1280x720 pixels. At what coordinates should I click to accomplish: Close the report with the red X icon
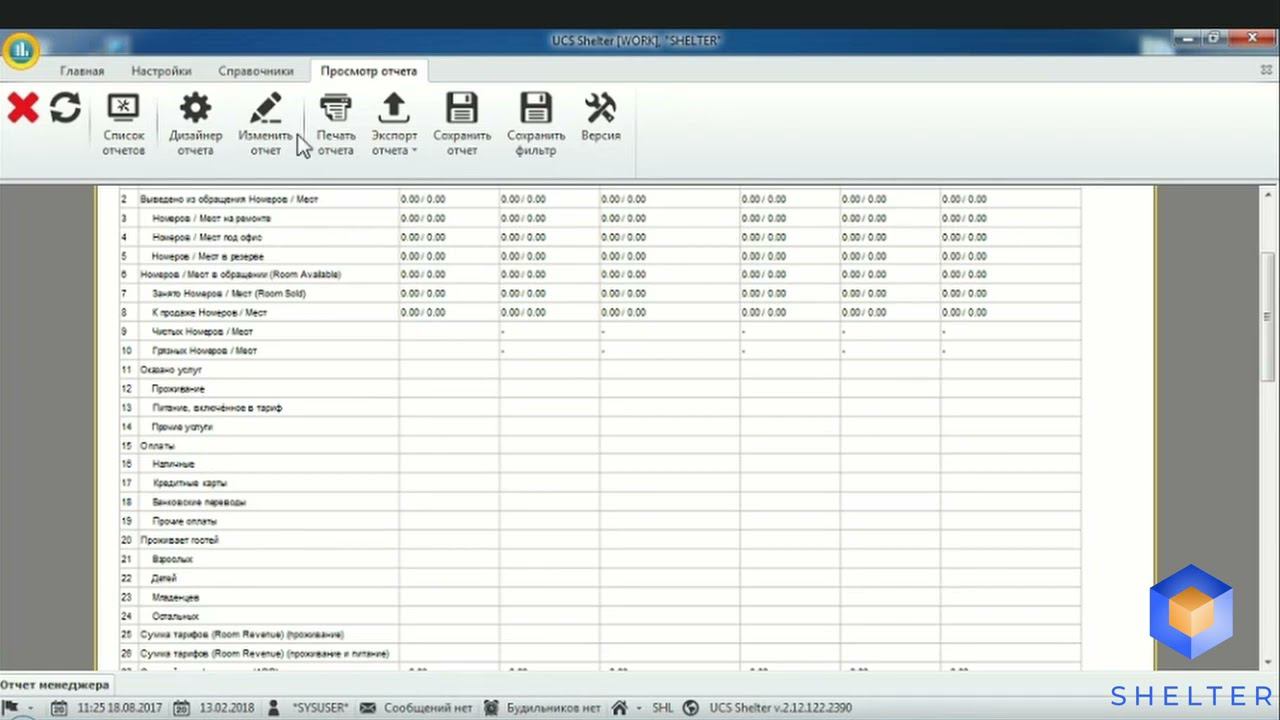pos(23,108)
